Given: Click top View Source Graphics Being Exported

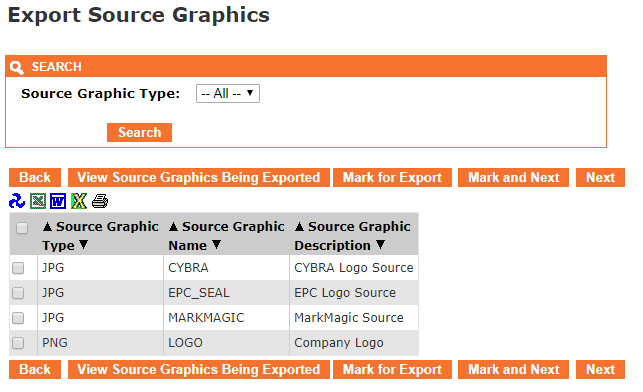Looking at the screenshot, I should coord(199,178).
